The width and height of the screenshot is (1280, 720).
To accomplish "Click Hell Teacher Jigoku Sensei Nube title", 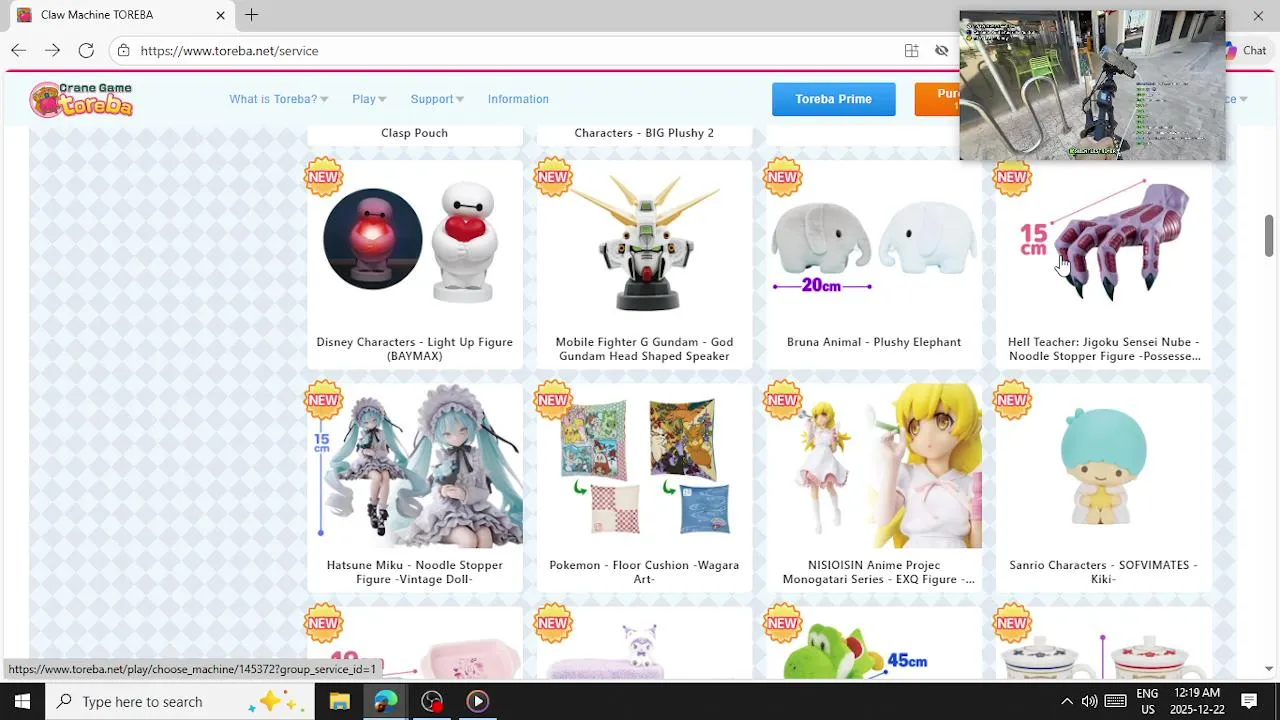I will [x=1104, y=349].
